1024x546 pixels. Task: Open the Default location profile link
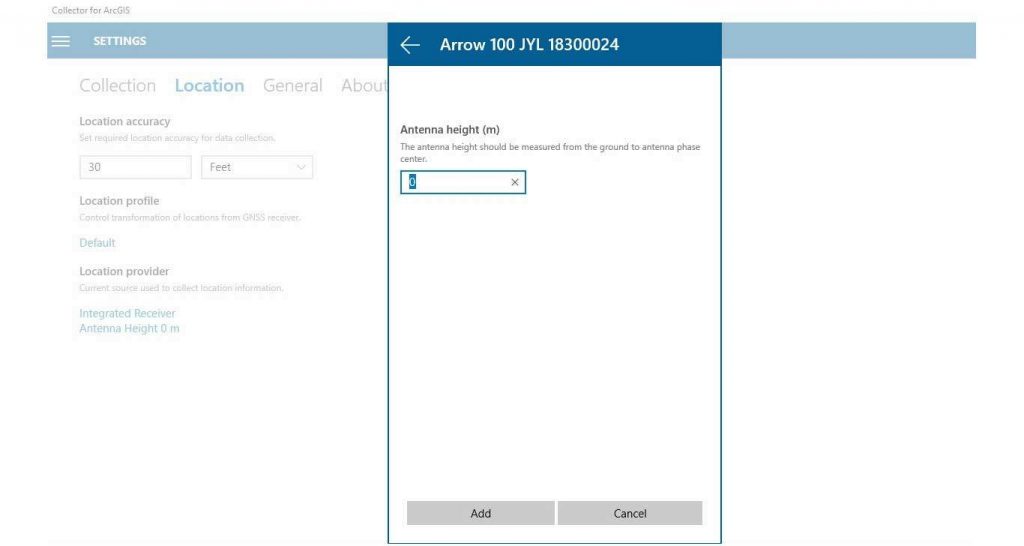coord(97,243)
